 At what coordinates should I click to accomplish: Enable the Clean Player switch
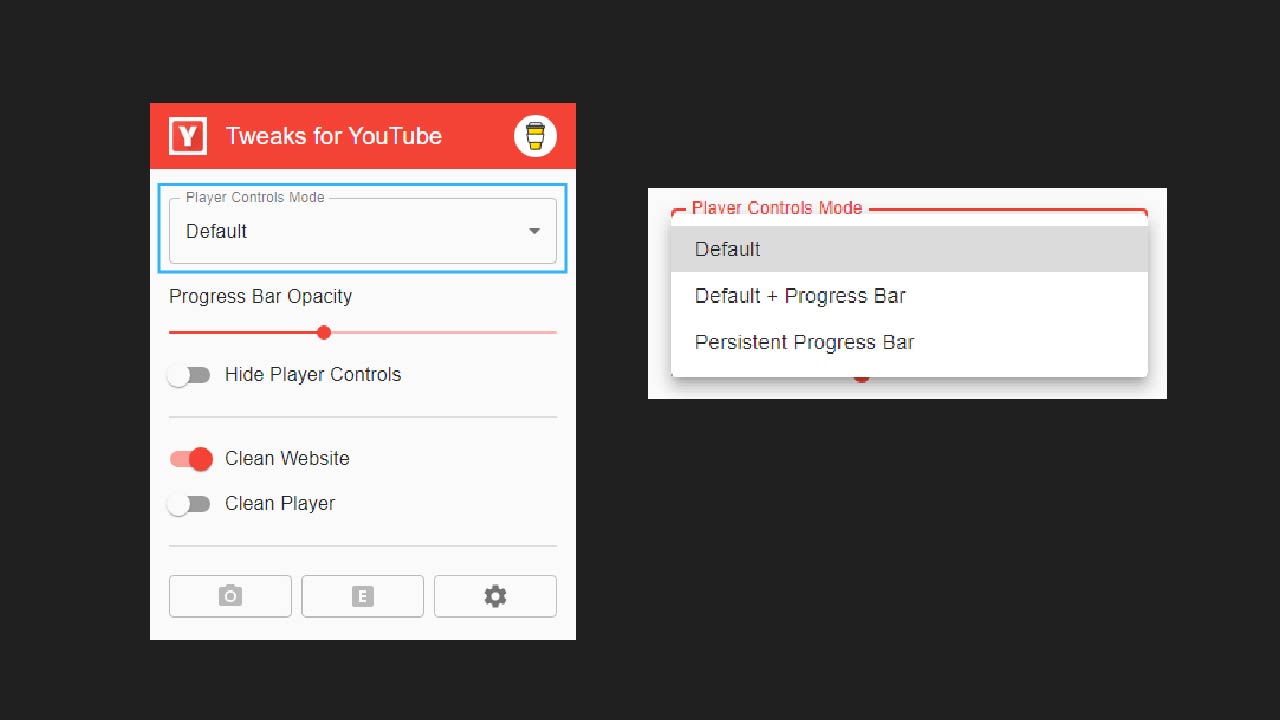[189, 504]
